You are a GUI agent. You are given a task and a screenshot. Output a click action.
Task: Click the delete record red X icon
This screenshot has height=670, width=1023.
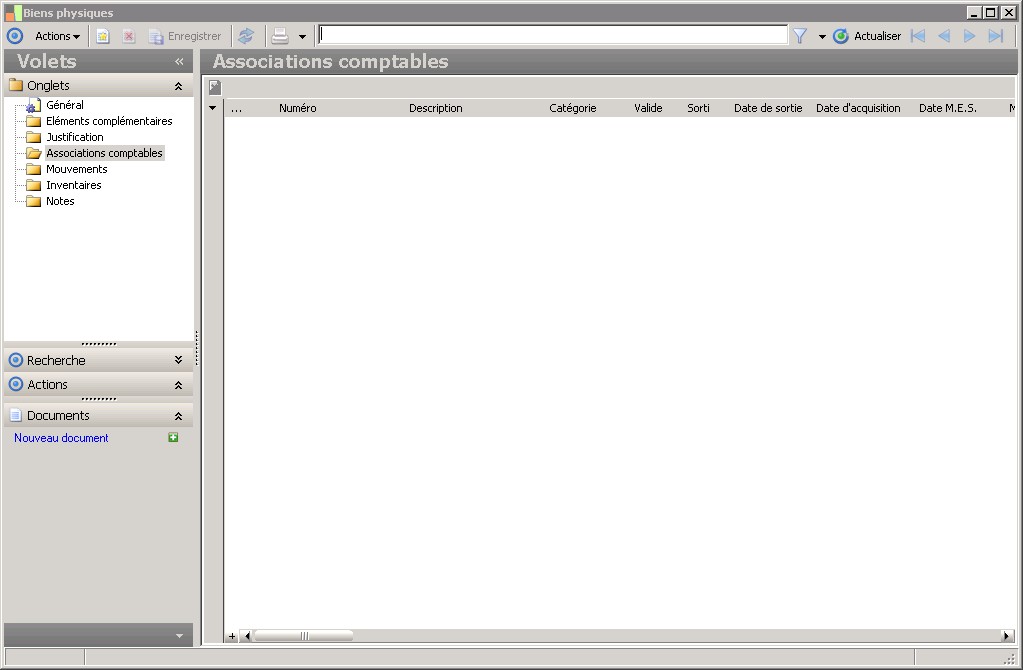129,37
